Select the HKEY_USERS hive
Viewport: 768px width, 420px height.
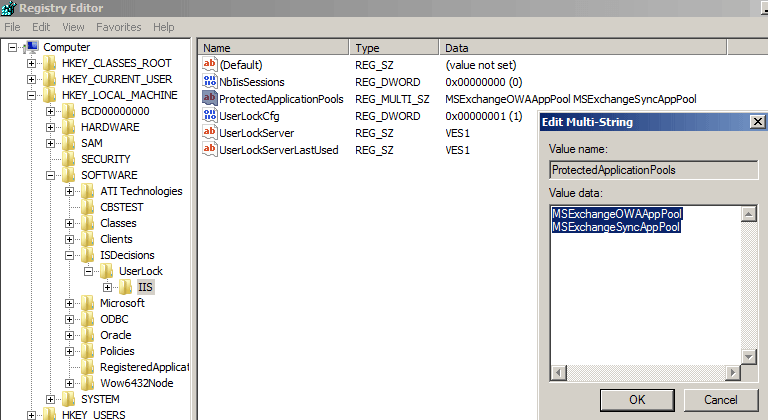(x=93, y=415)
